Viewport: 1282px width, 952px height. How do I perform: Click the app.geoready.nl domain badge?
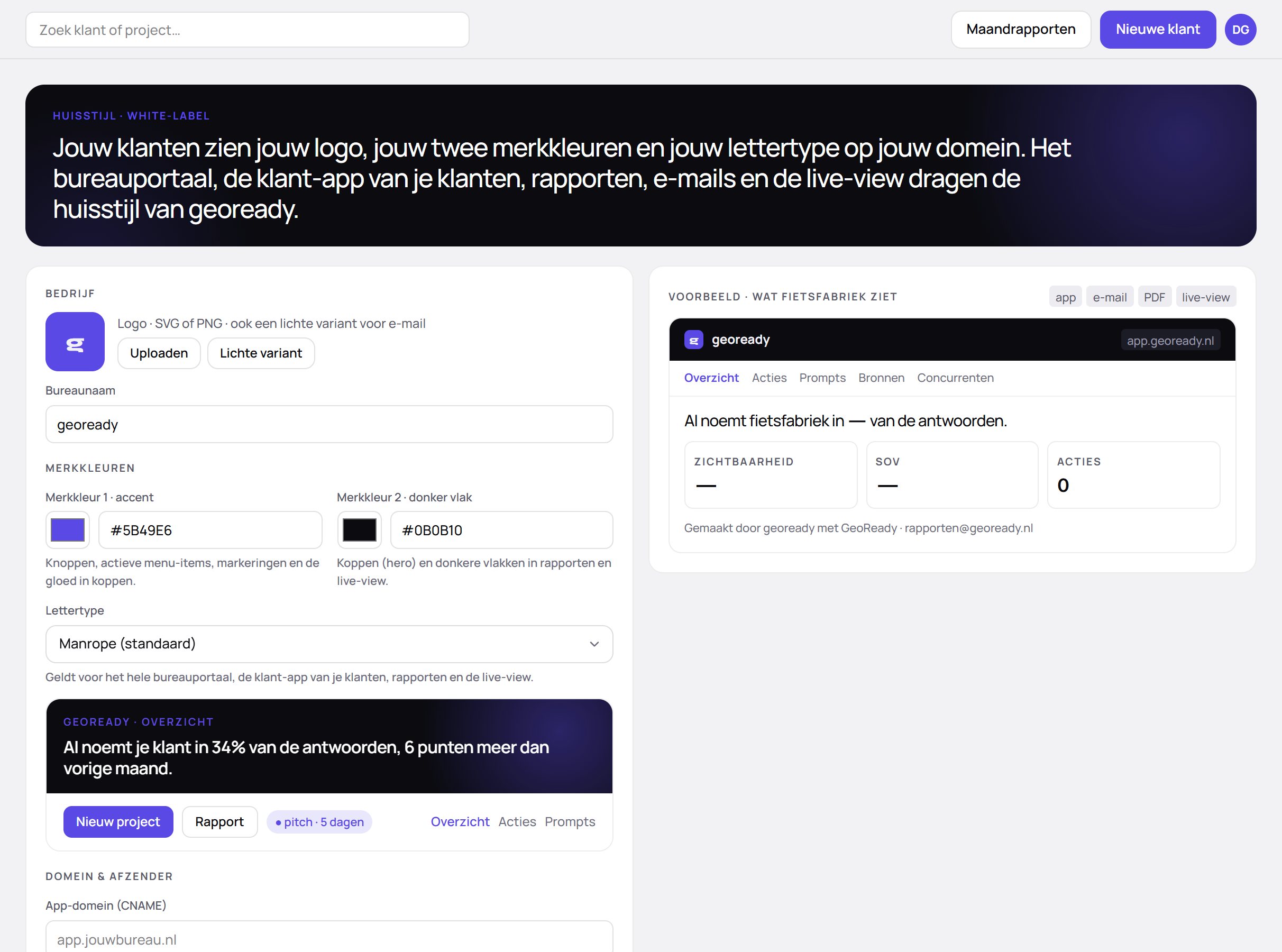coord(1170,340)
